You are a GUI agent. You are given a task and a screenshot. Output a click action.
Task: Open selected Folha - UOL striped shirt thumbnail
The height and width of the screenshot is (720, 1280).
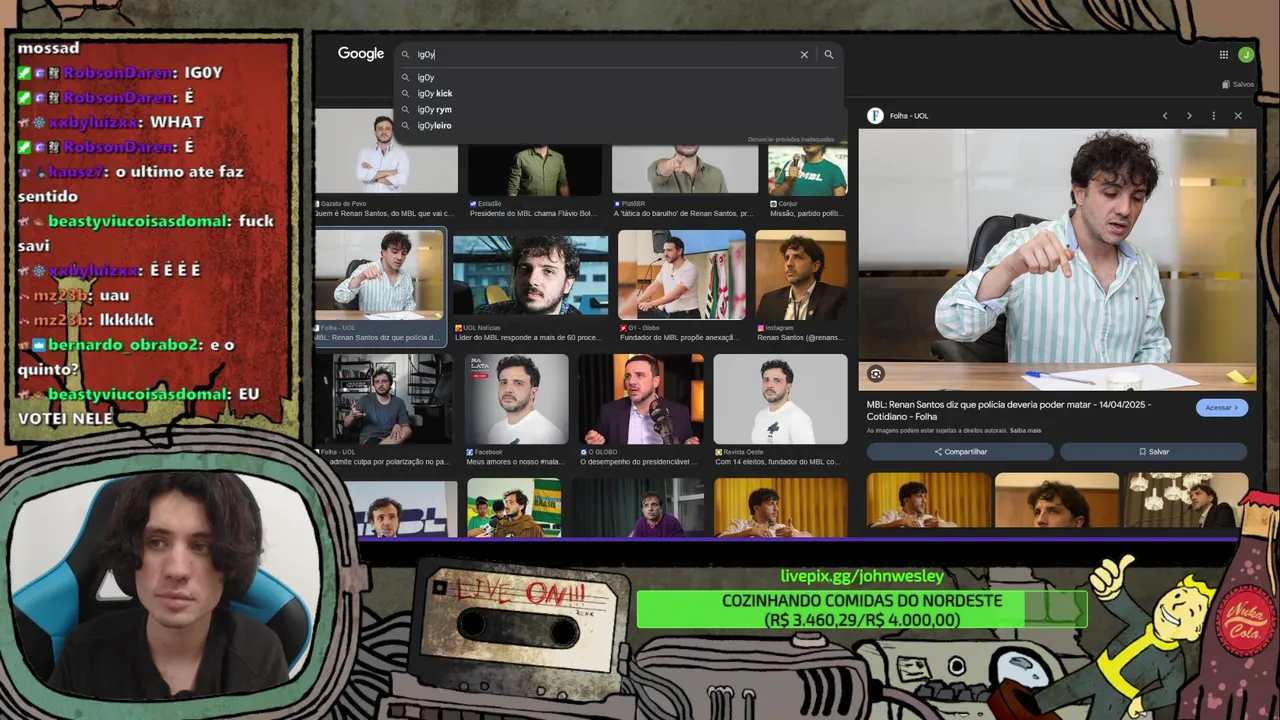click(x=380, y=275)
